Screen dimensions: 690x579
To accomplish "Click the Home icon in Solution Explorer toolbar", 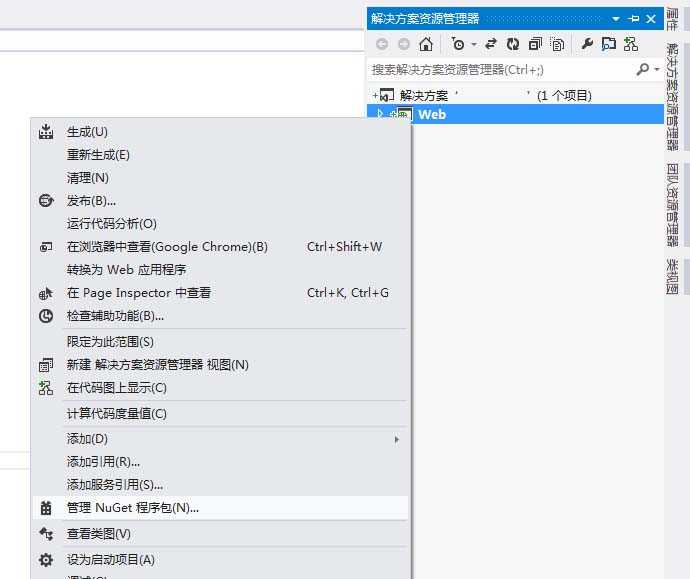I will pyautogui.click(x=426, y=44).
